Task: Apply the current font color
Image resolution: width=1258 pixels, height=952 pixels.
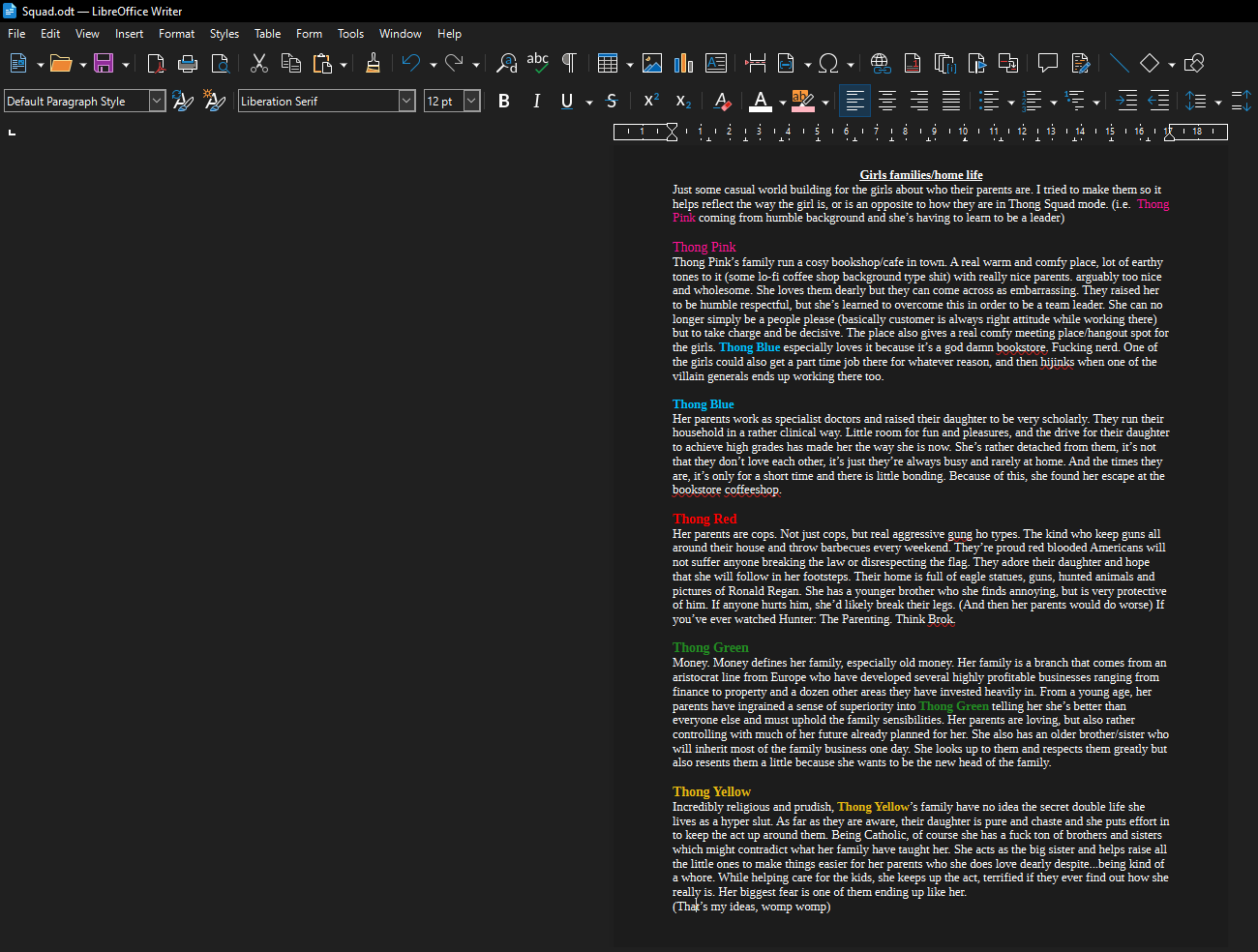Action: [x=761, y=101]
